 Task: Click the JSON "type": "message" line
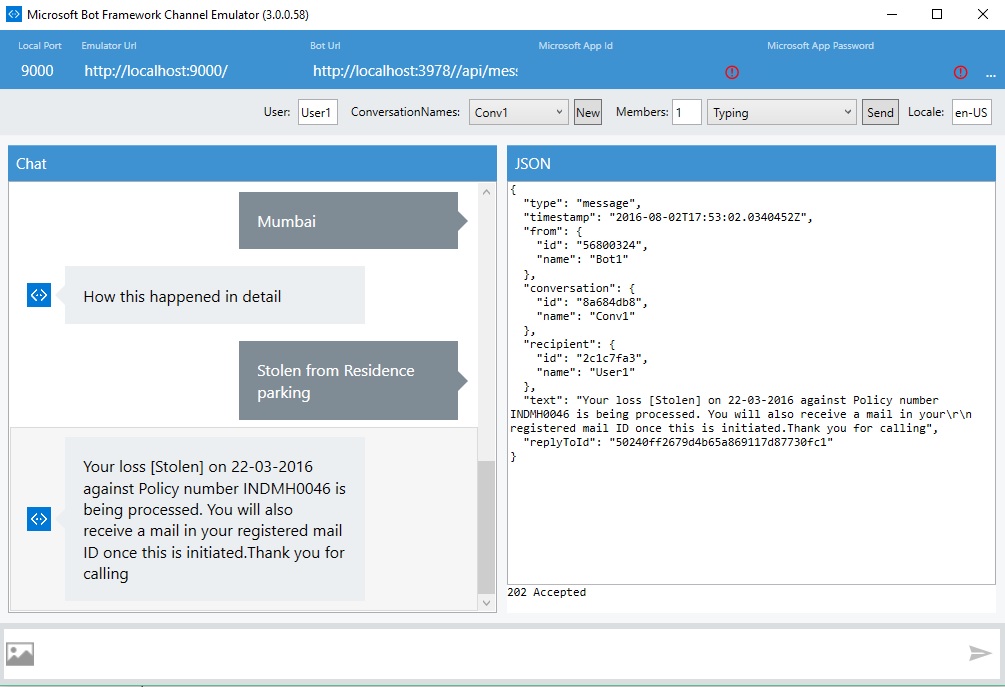pyautogui.click(x=582, y=203)
